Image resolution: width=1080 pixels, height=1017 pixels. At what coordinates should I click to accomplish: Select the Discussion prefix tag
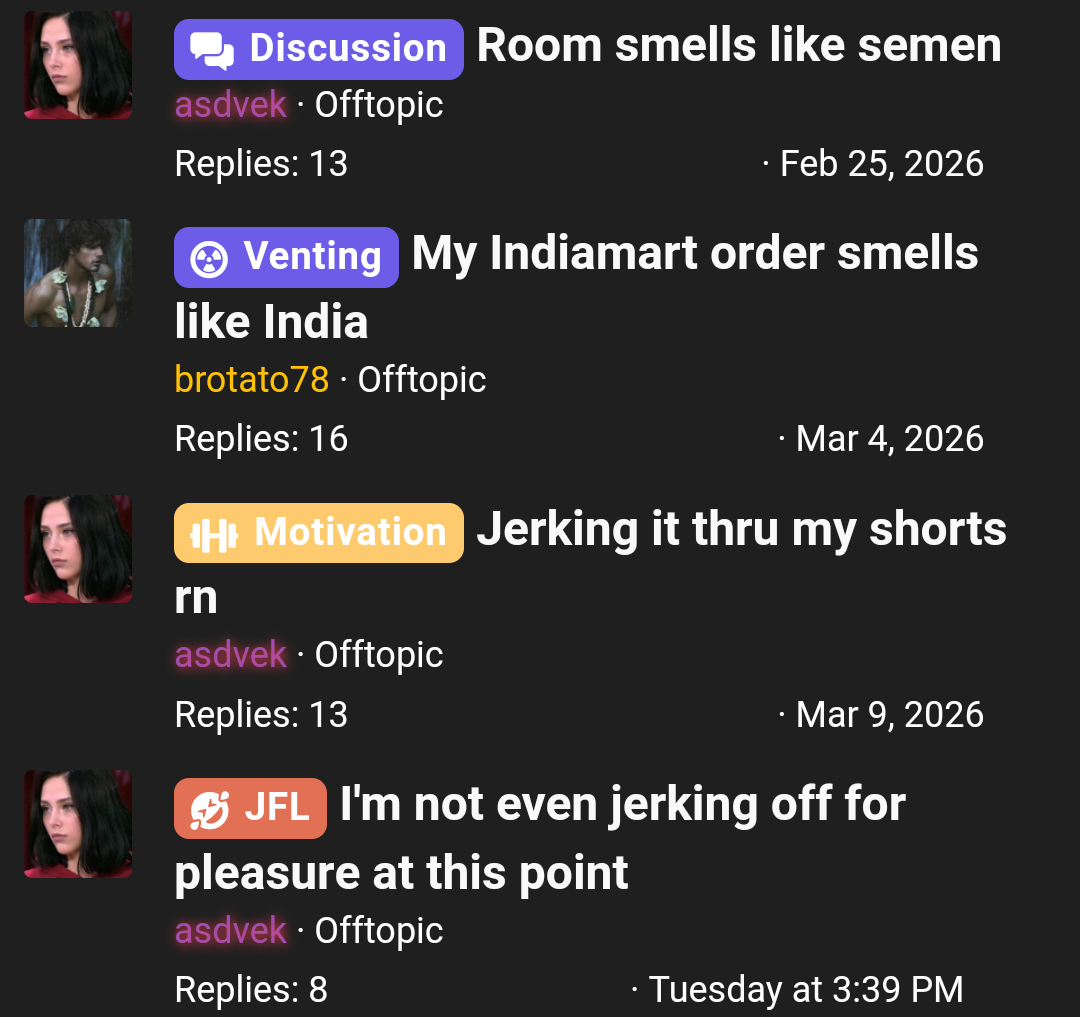tap(319, 50)
